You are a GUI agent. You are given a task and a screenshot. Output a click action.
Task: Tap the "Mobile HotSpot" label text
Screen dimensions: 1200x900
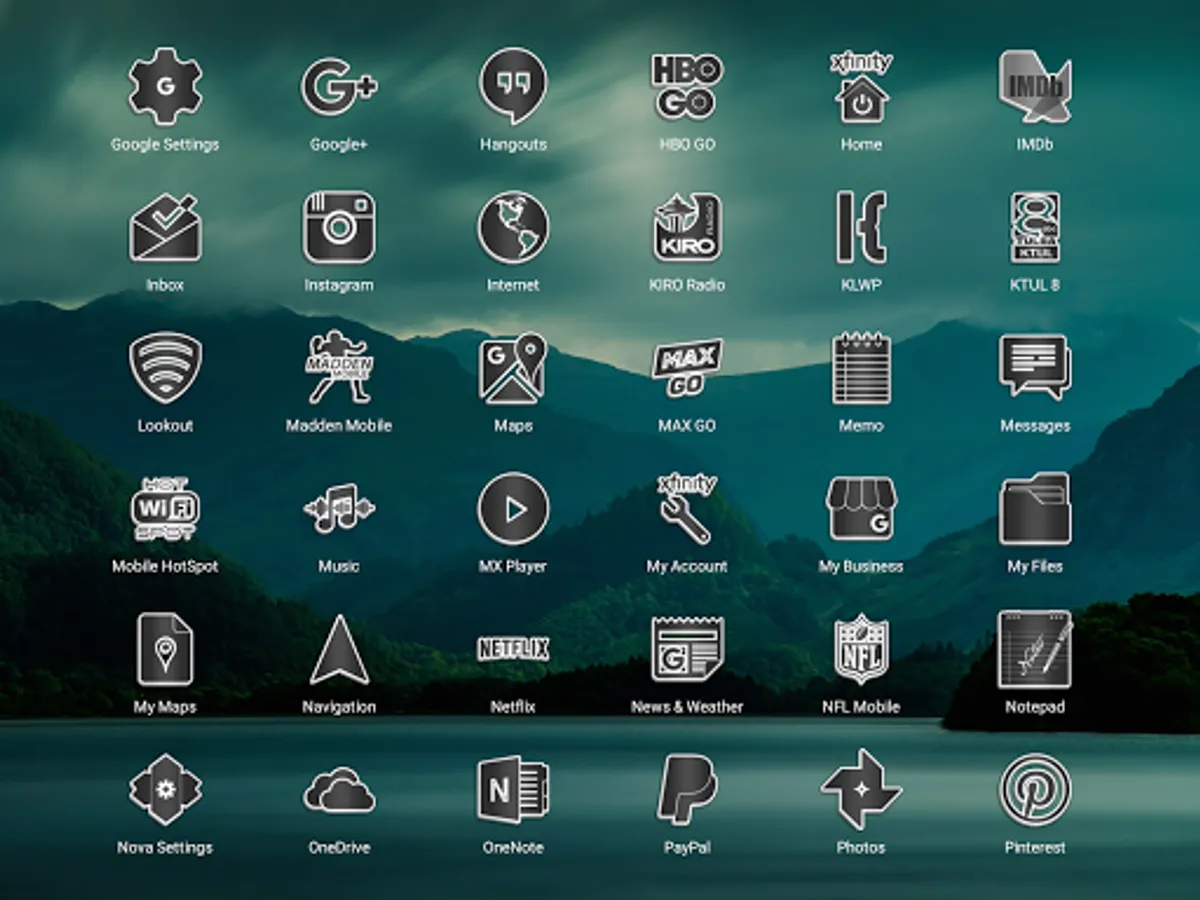(165, 567)
